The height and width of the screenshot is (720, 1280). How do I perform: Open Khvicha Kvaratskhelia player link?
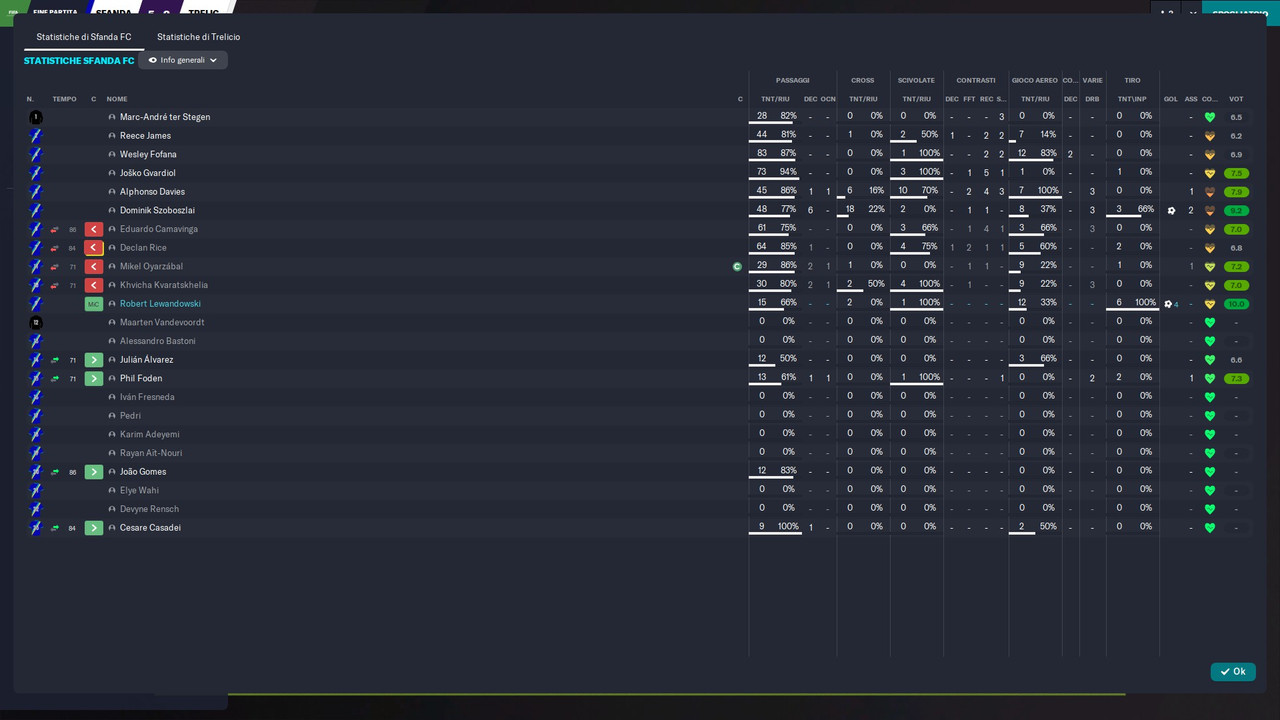[164, 285]
